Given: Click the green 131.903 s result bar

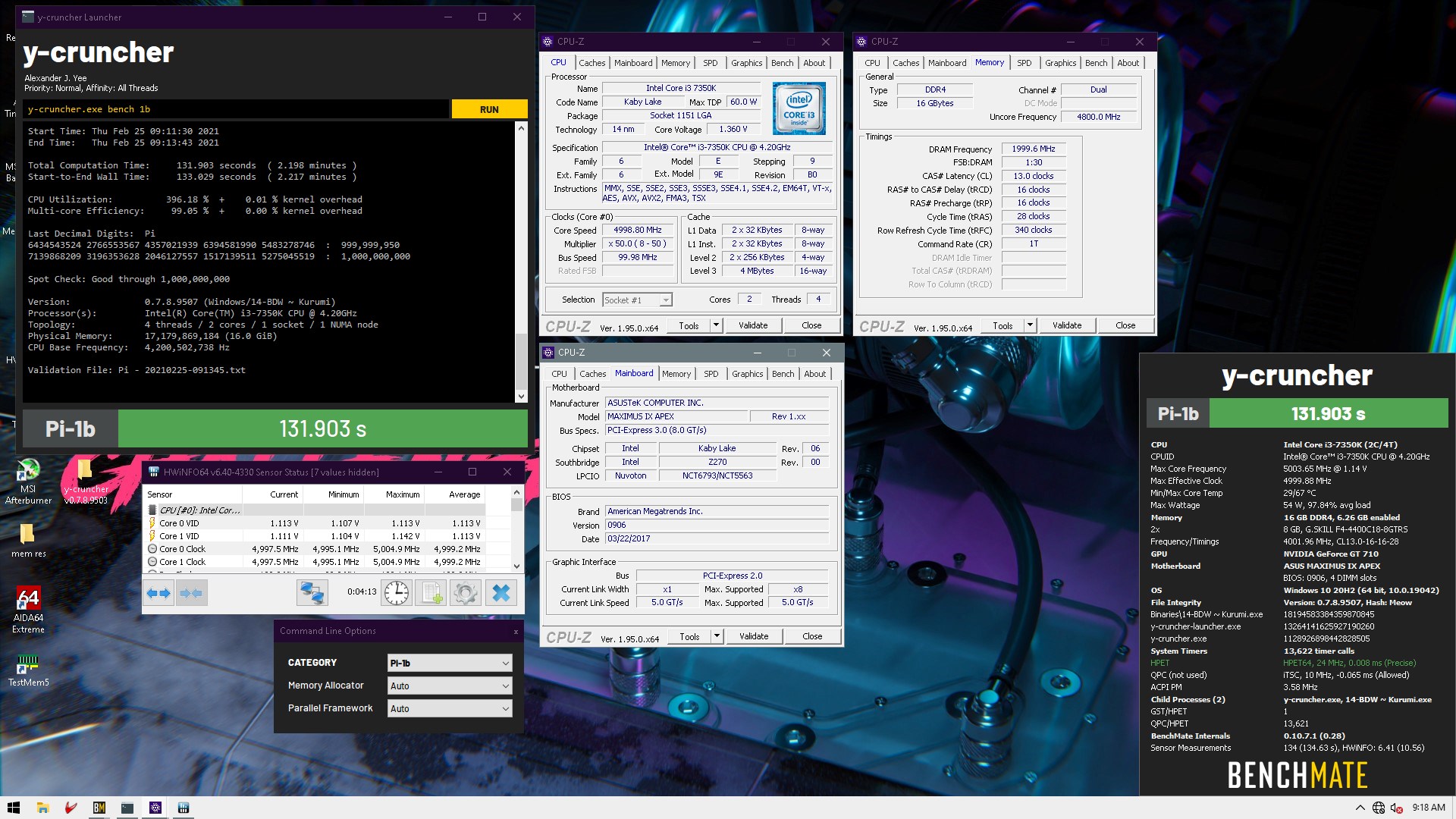Looking at the screenshot, I should (323, 429).
